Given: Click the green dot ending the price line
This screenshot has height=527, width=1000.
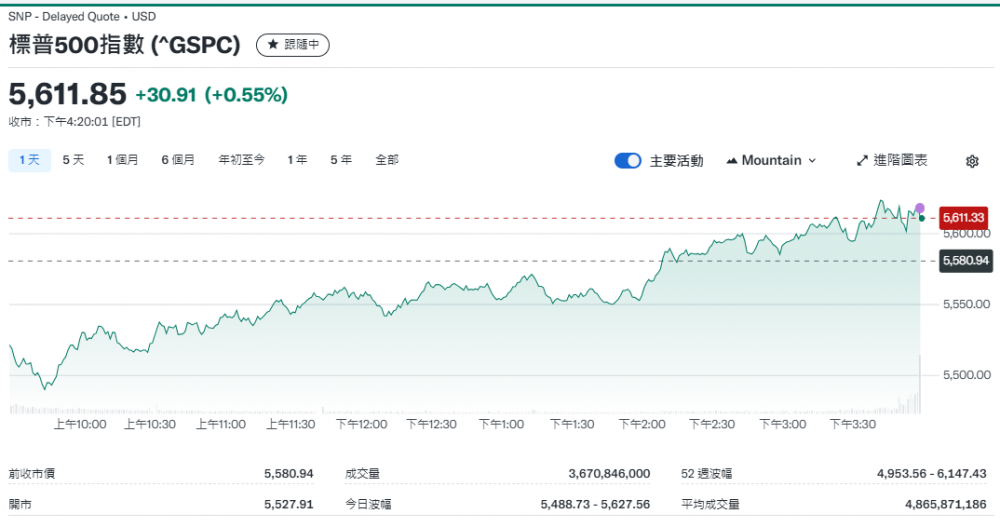Looking at the screenshot, I should click(x=921, y=217).
